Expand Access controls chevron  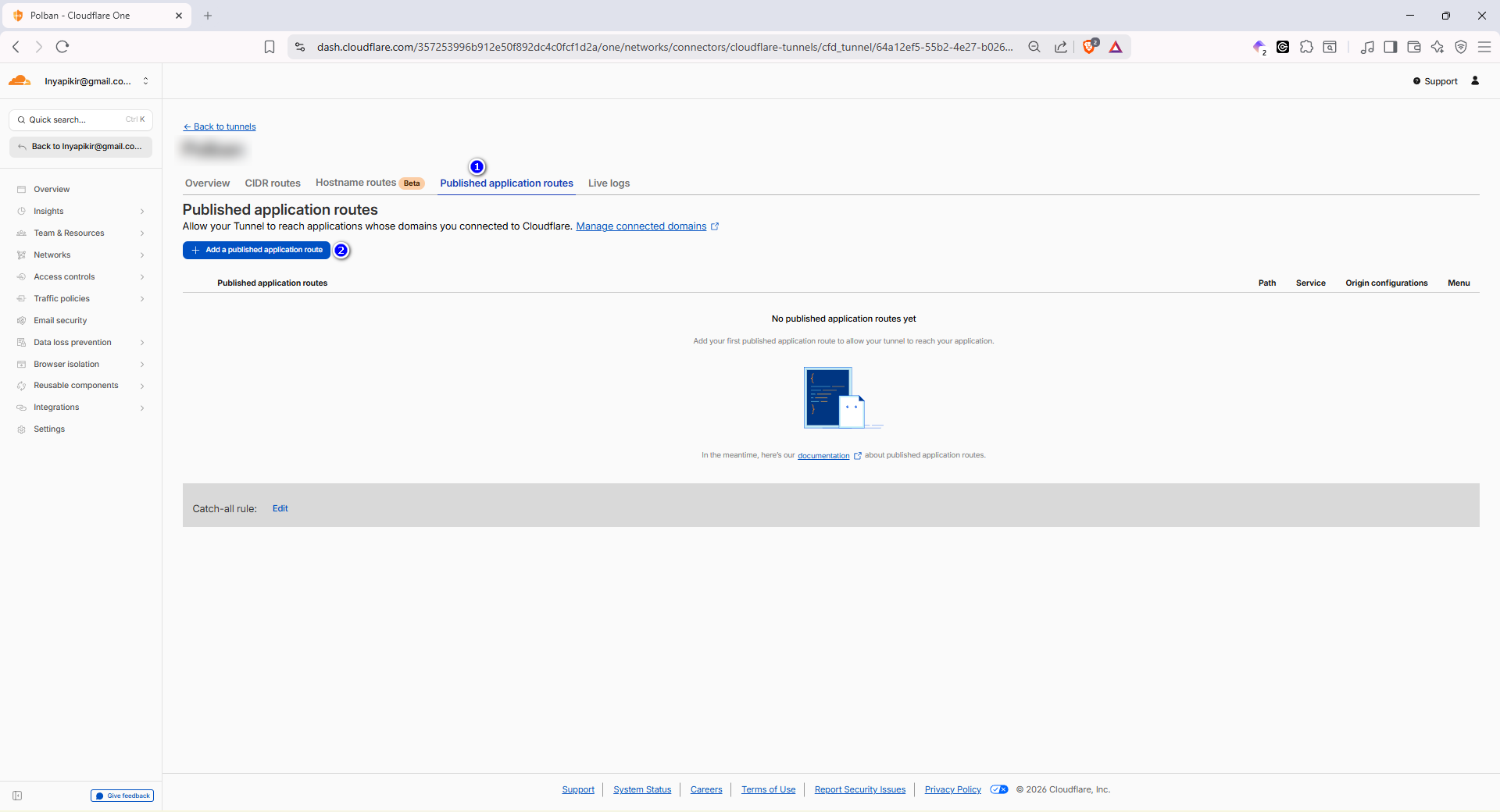click(x=142, y=277)
